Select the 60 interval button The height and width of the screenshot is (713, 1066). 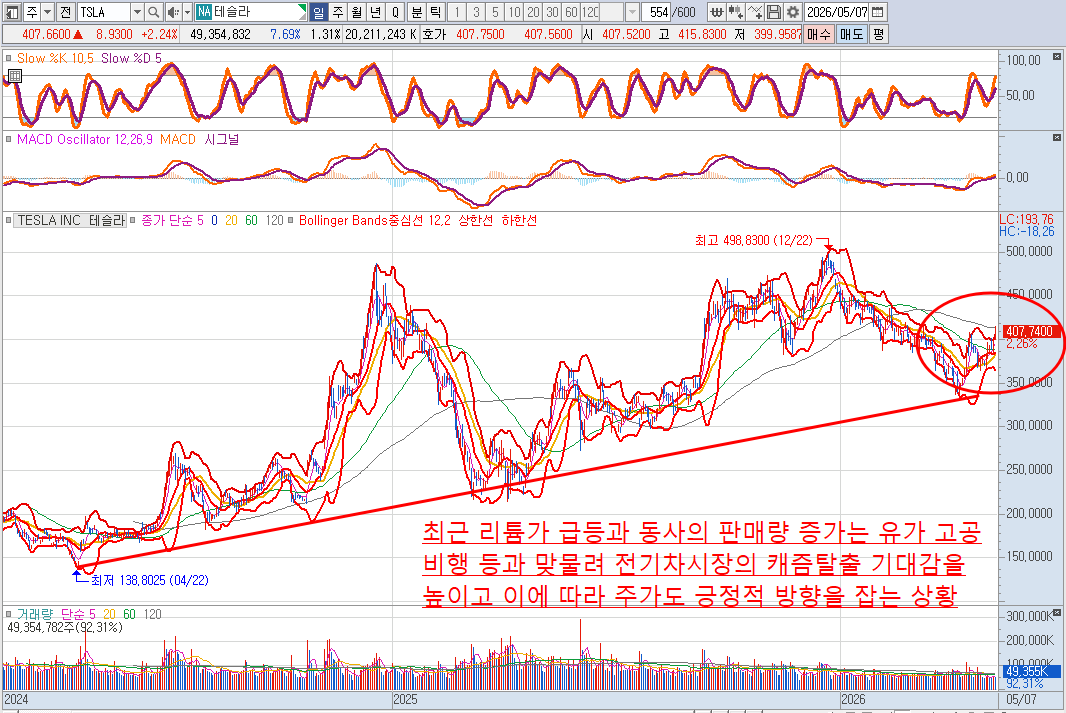coord(571,12)
